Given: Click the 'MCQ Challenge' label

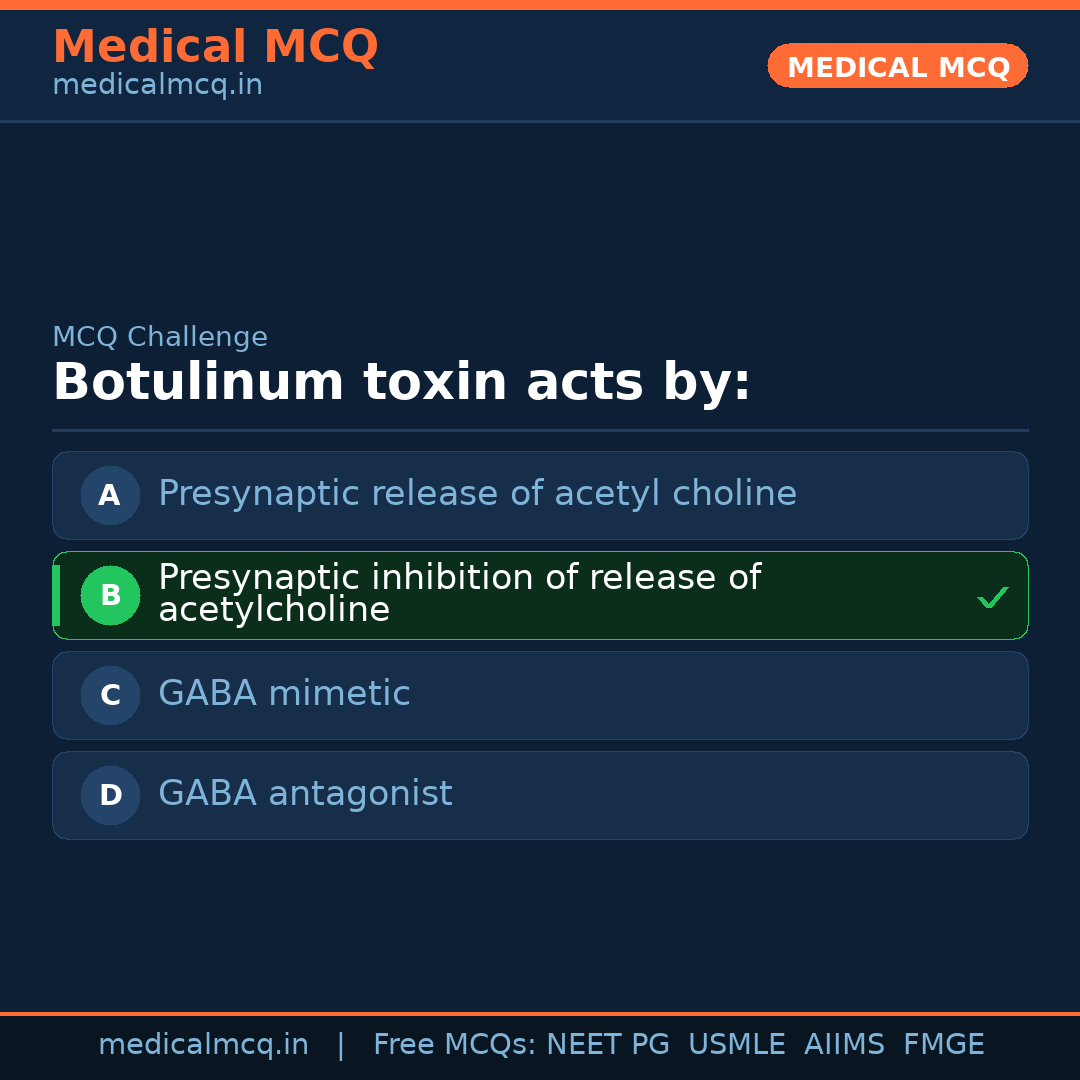Looking at the screenshot, I should [160, 338].
